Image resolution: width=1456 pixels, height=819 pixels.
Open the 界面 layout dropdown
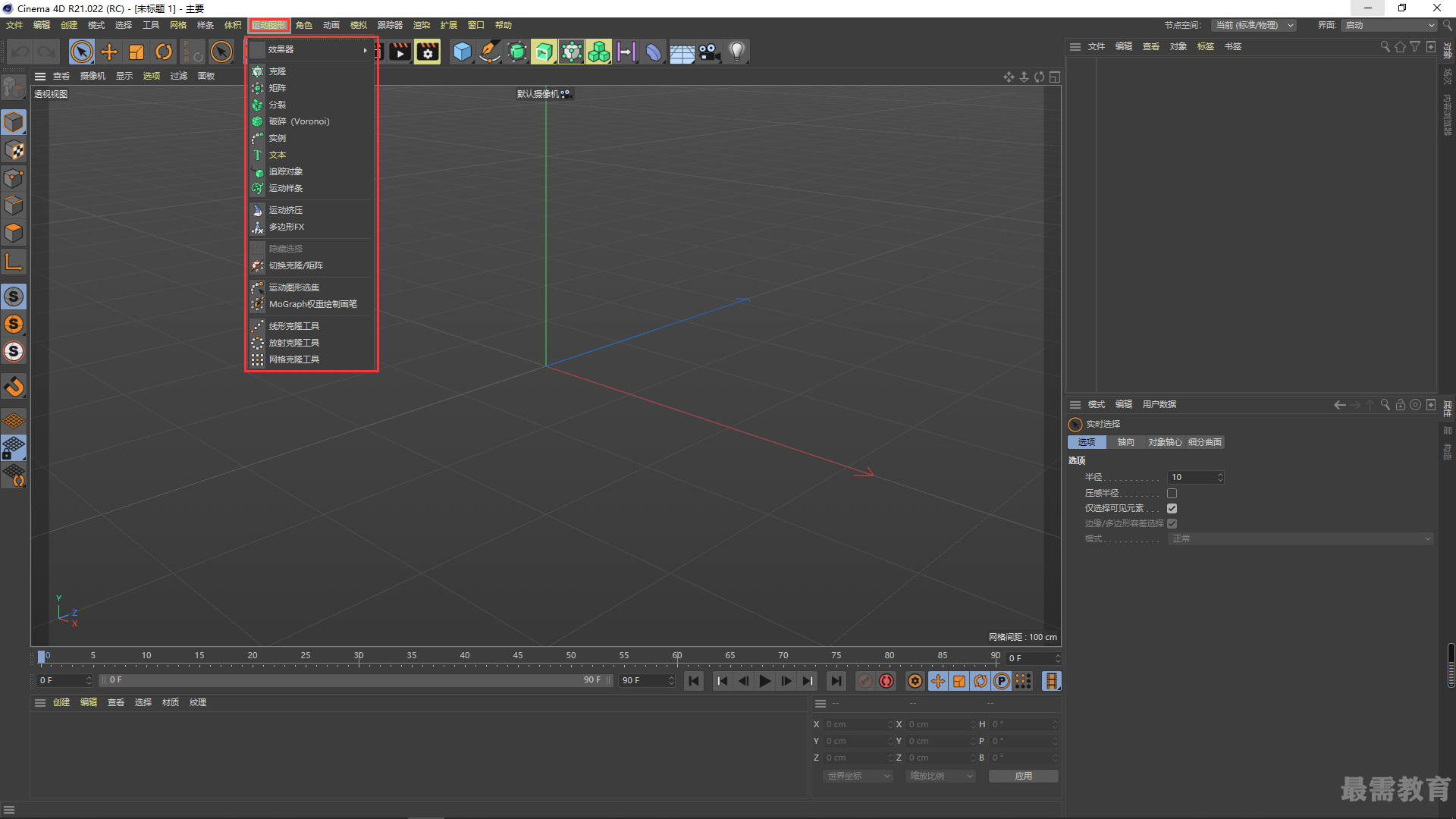click(1389, 25)
